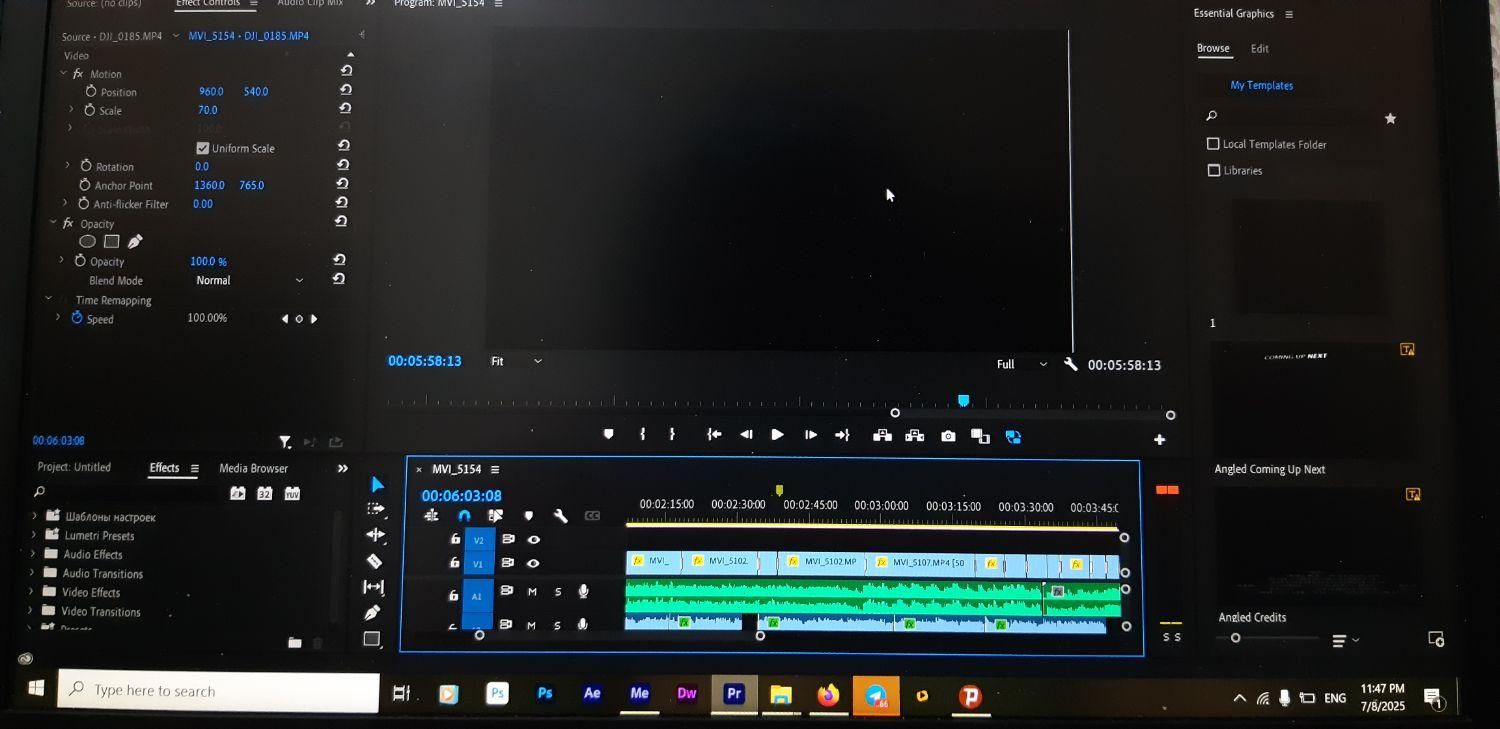The height and width of the screenshot is (729, 1500).
Task: Switch to the Browse tab
Action: [1213, 48]
